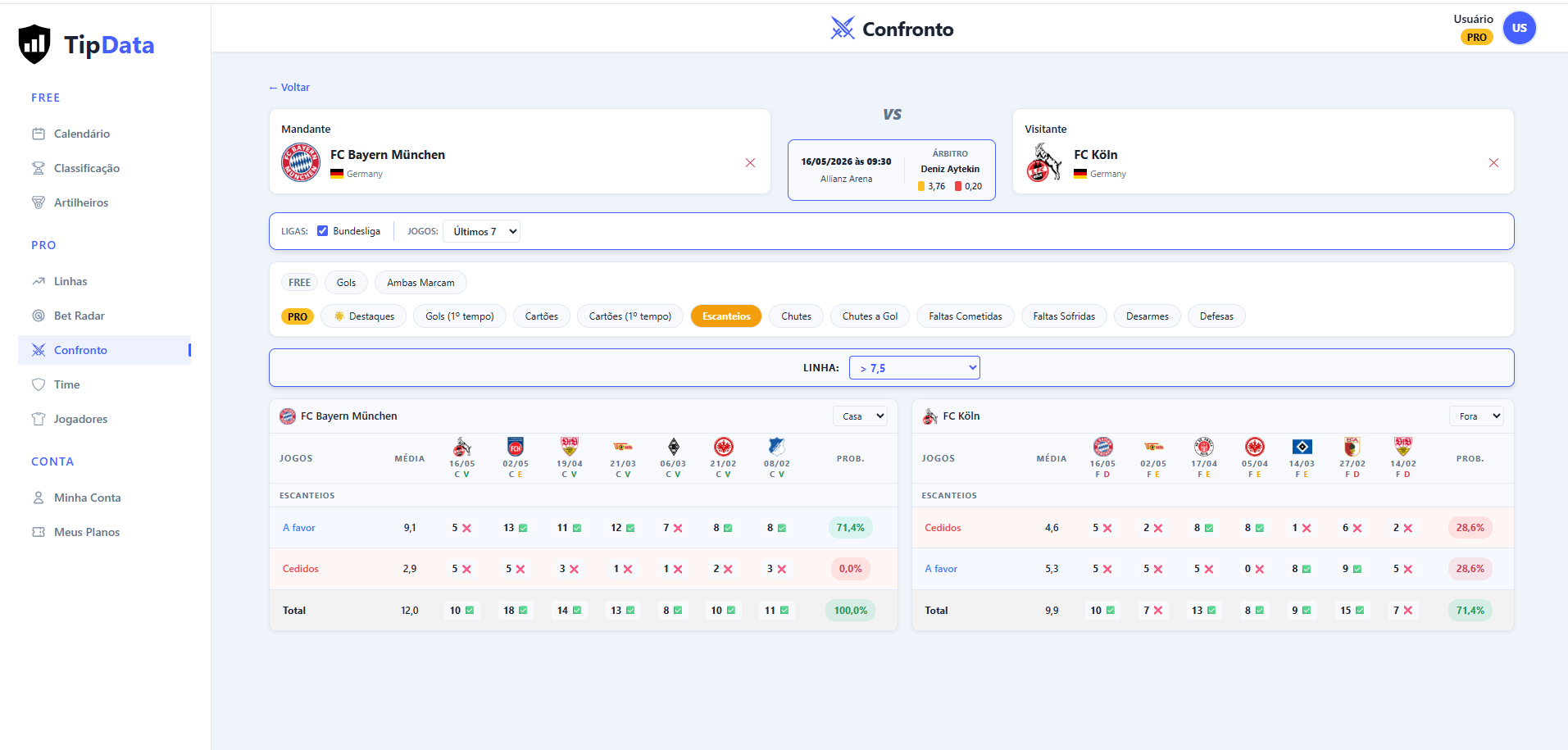
Task: Click the Jogadores shirt icon
Action: pyautogui.click(x=39, y=419)
